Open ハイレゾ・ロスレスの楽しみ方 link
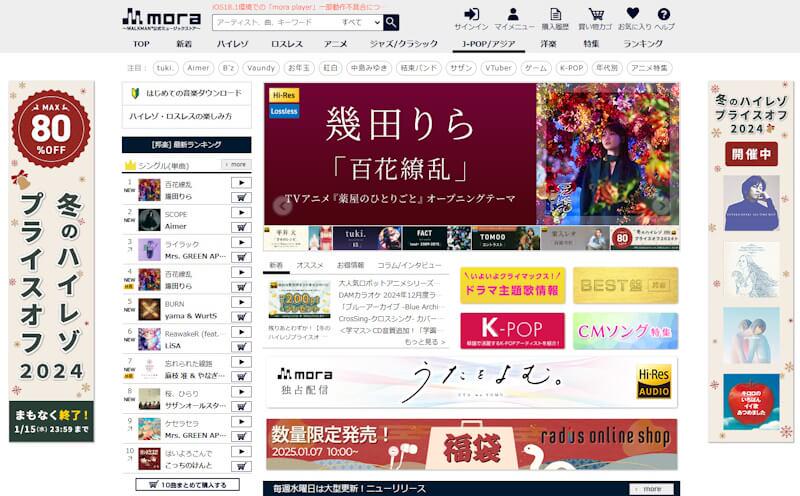This screenshot has height=496, width=800. 187,116
